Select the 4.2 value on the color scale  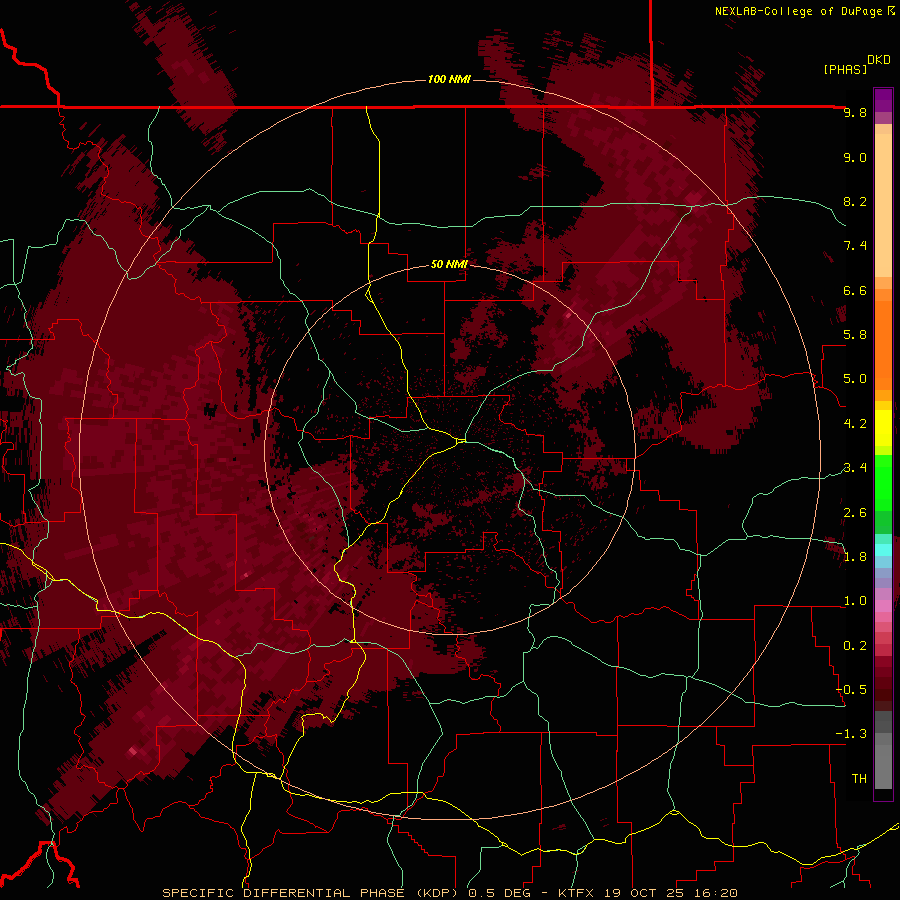click(855, 424)
